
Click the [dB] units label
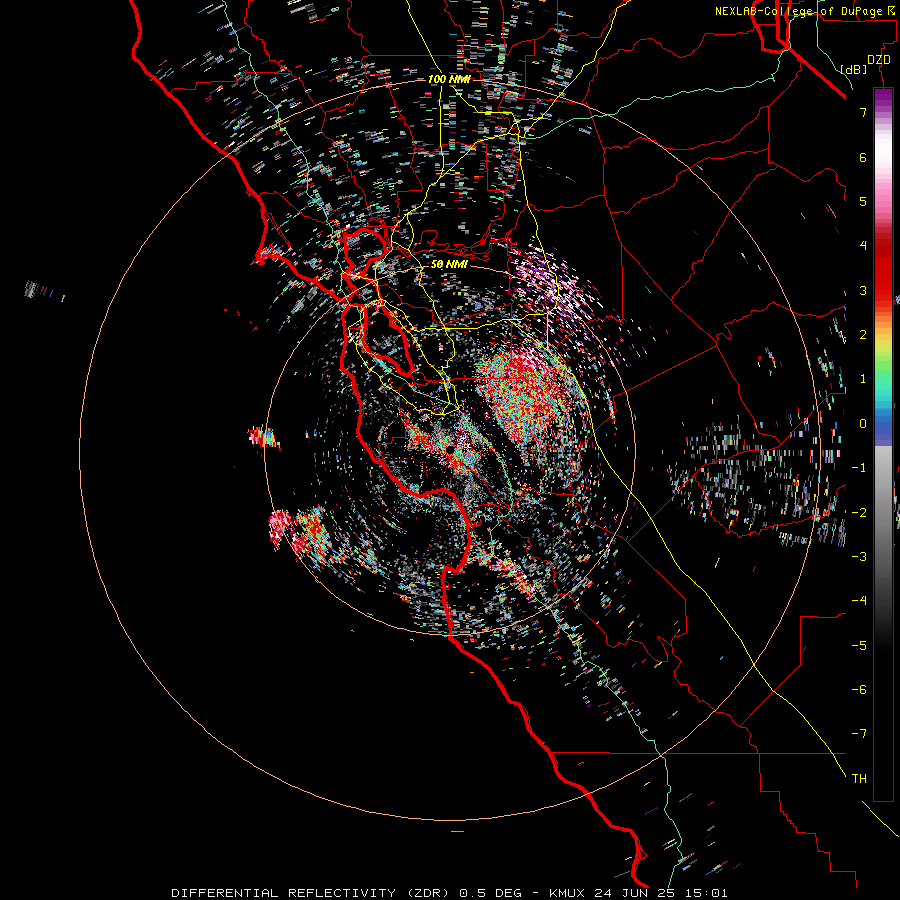click(854, 69)
